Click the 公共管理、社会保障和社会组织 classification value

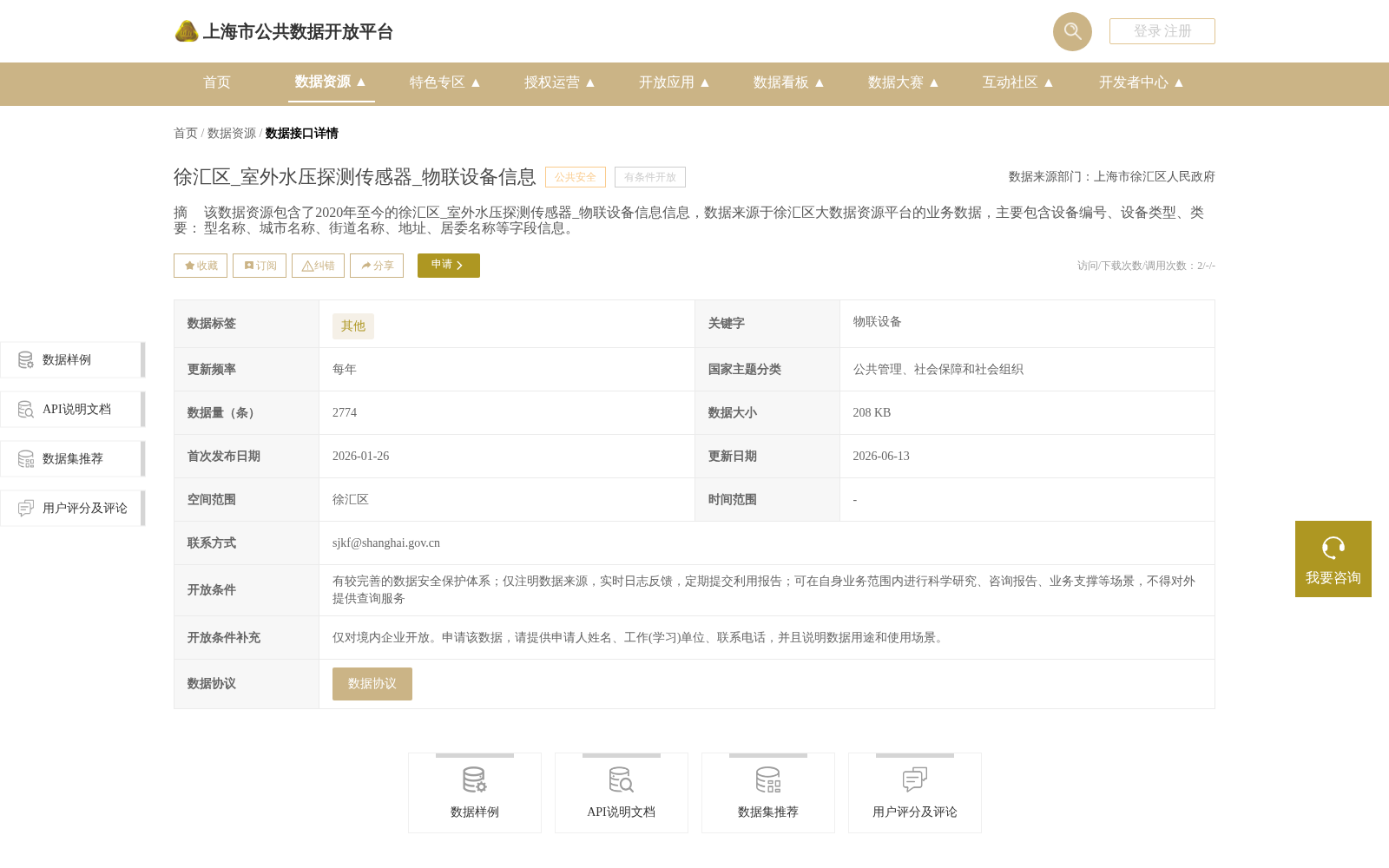(938, 370)
